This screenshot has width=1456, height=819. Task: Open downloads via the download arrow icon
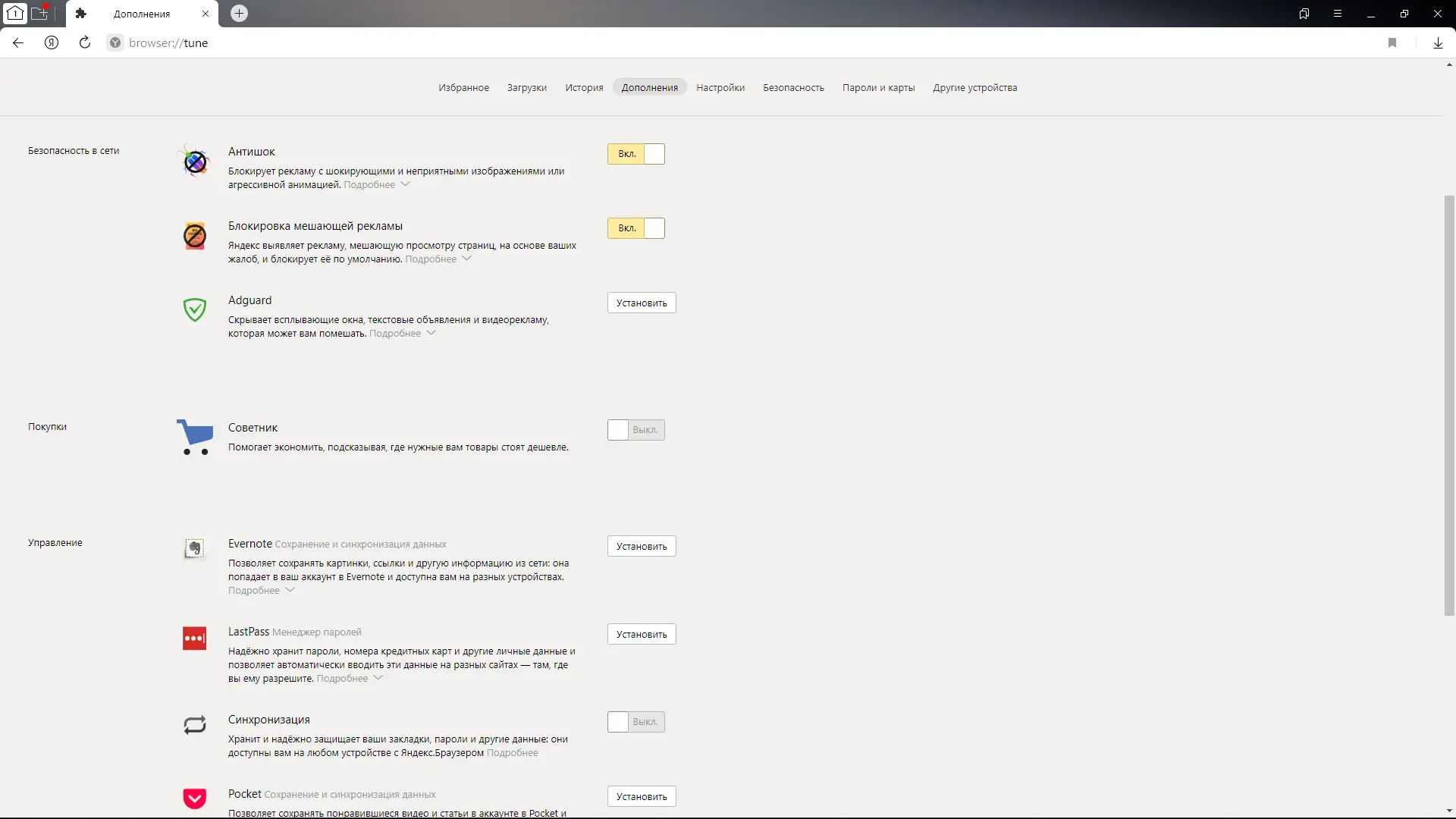pos(1438,43)
